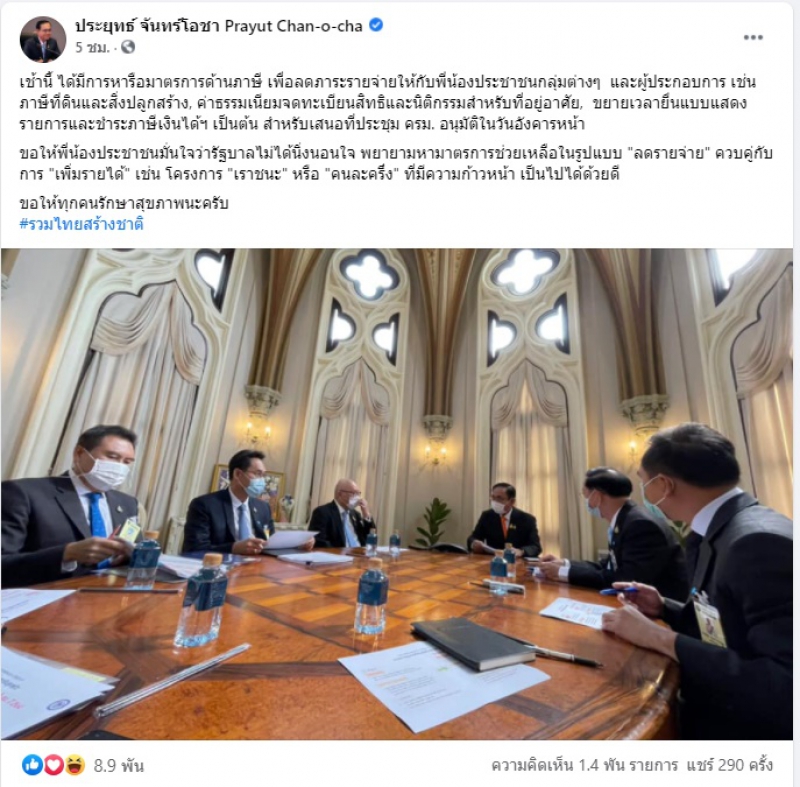View the แชร์ 290 ครั้ง shares list
Image resolution: width=800 pixels, height=787 pixels.
pos(730,765)
